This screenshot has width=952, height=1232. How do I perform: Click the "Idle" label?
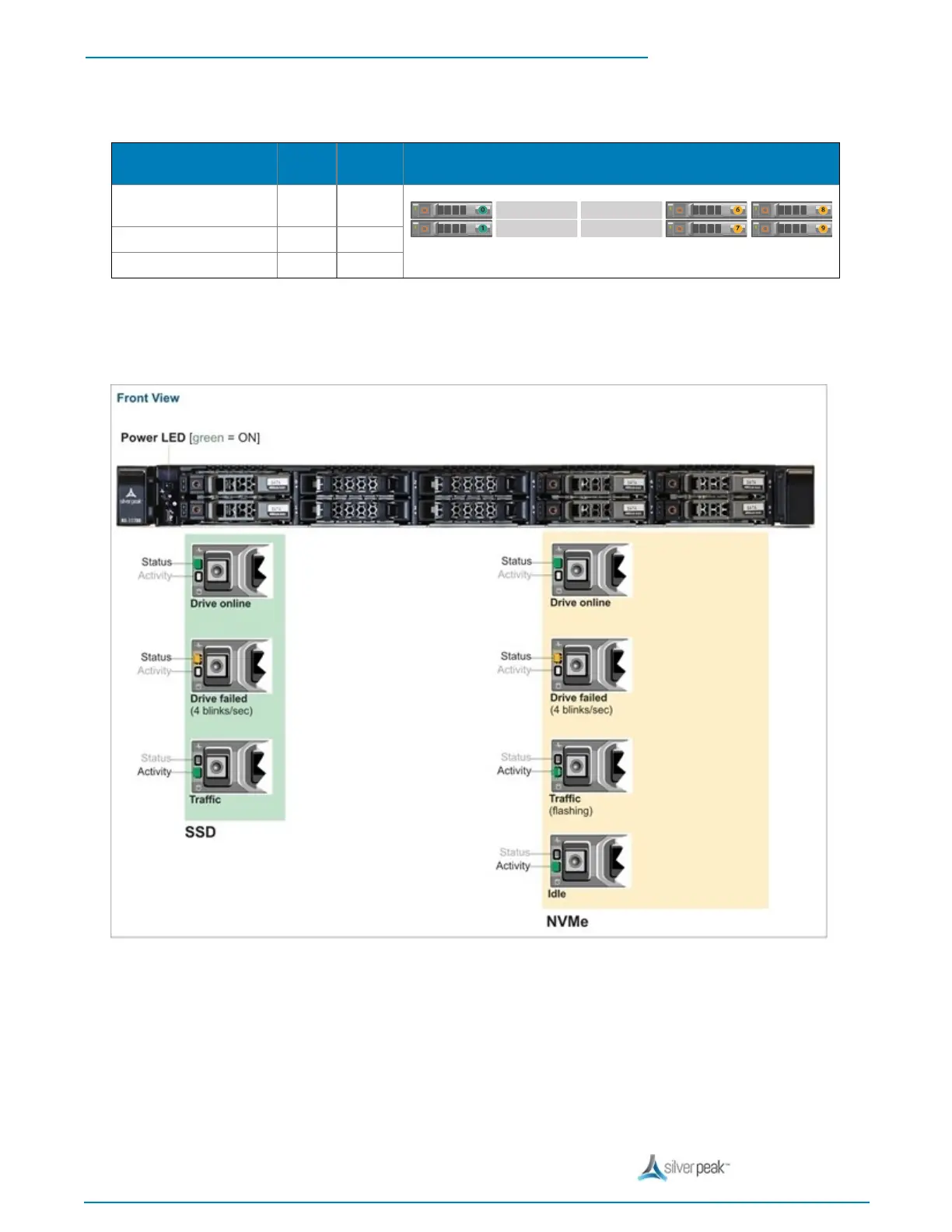(x=557, y=894)
